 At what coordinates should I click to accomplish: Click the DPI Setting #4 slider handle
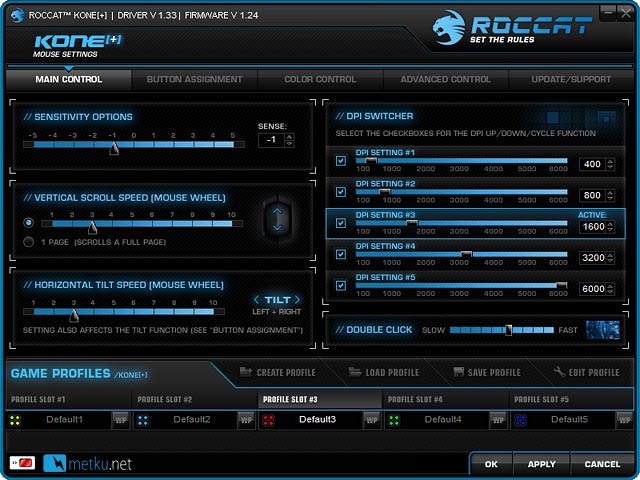point(466,254)
